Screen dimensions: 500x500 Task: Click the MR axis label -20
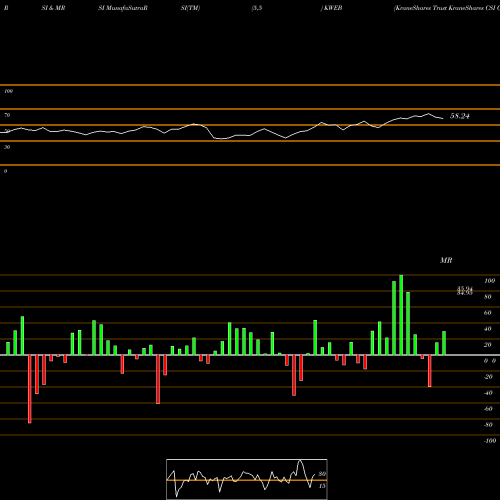click(x=488, y=377)
